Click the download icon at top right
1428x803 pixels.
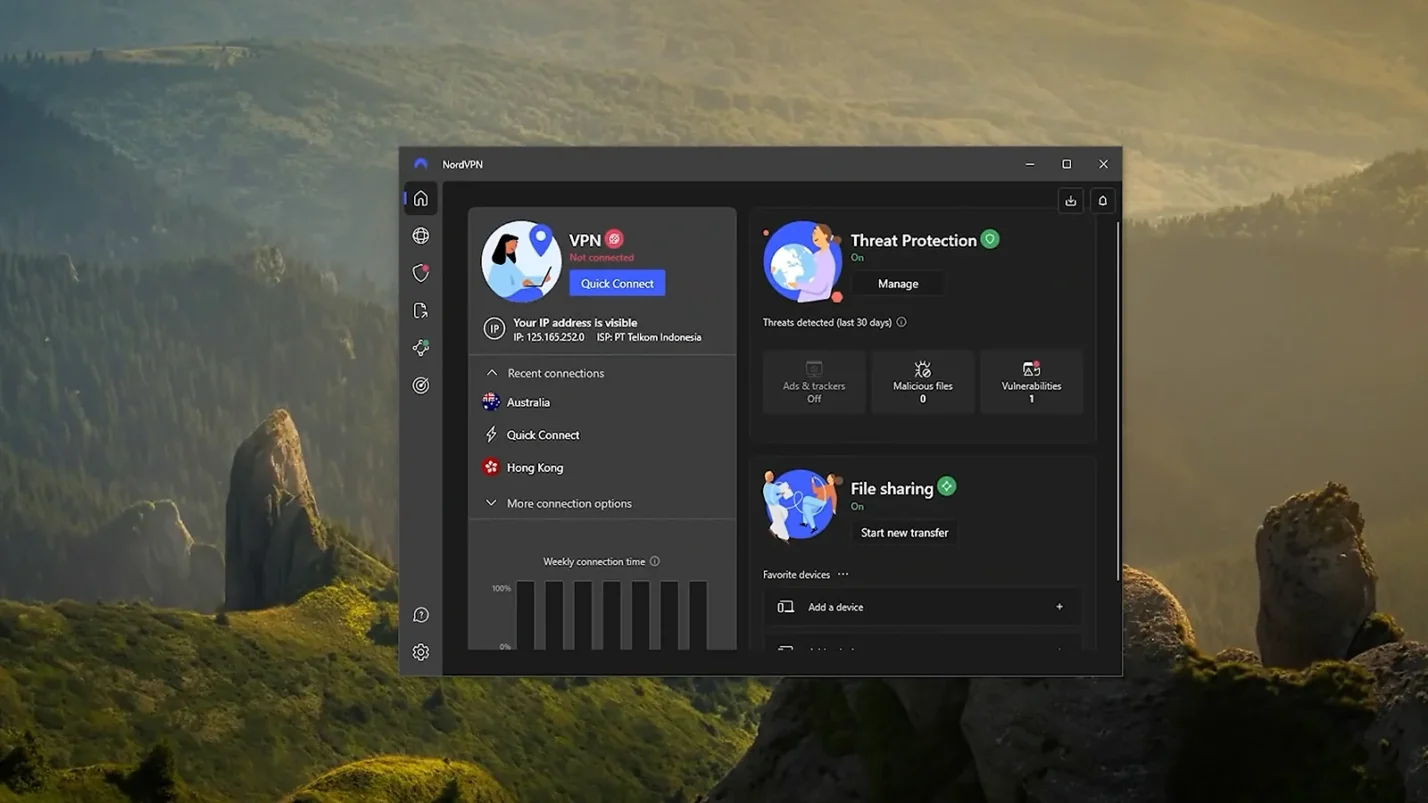[1071, 201]
